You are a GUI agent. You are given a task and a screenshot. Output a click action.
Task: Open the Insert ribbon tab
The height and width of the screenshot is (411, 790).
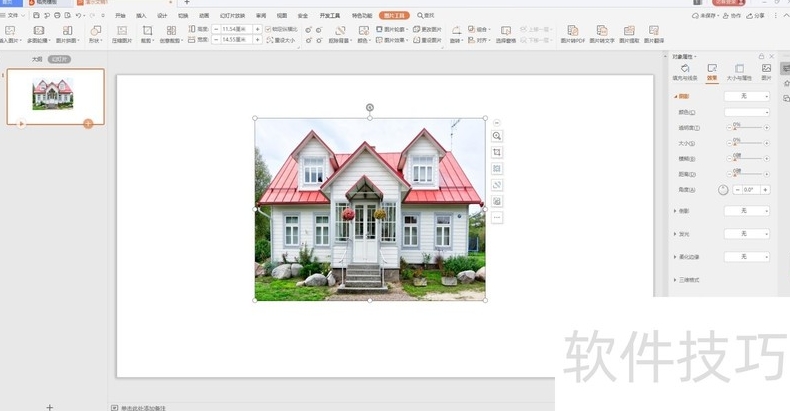point(141,16)
